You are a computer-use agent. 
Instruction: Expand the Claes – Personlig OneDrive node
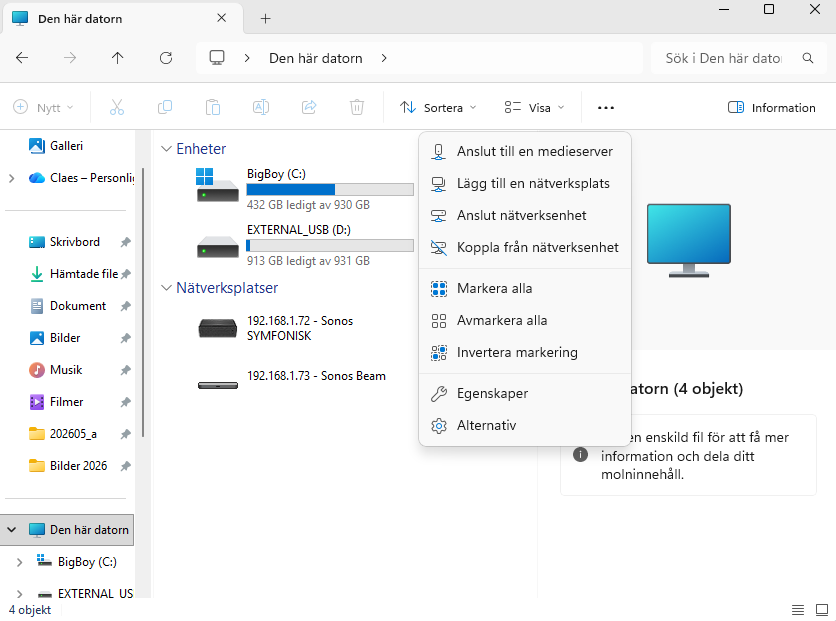[12, 178]
